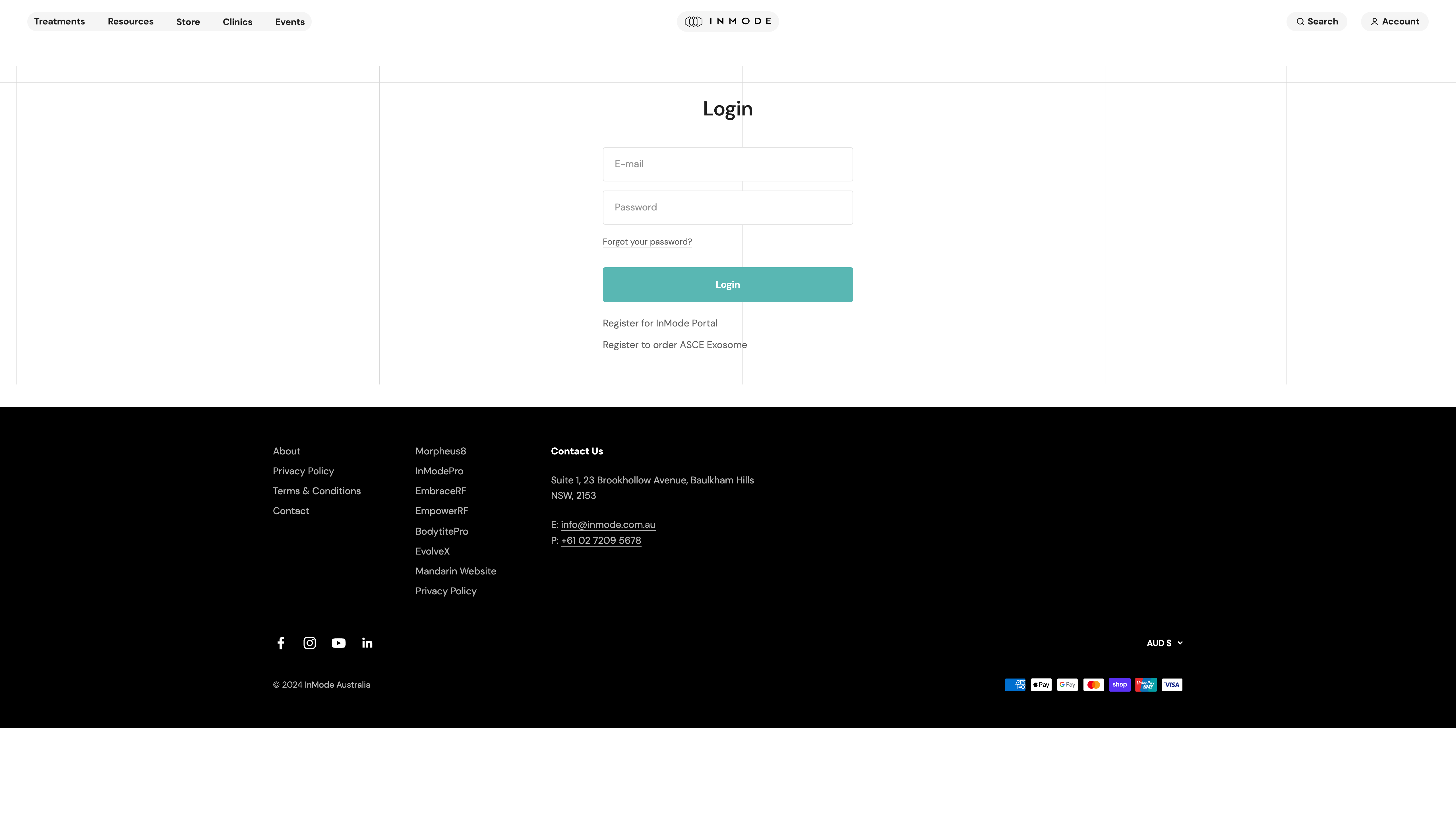The height and width of the screenshot is (819, 1456).
Task: Click the Store navigation menu item
Action: coord(188,21)
